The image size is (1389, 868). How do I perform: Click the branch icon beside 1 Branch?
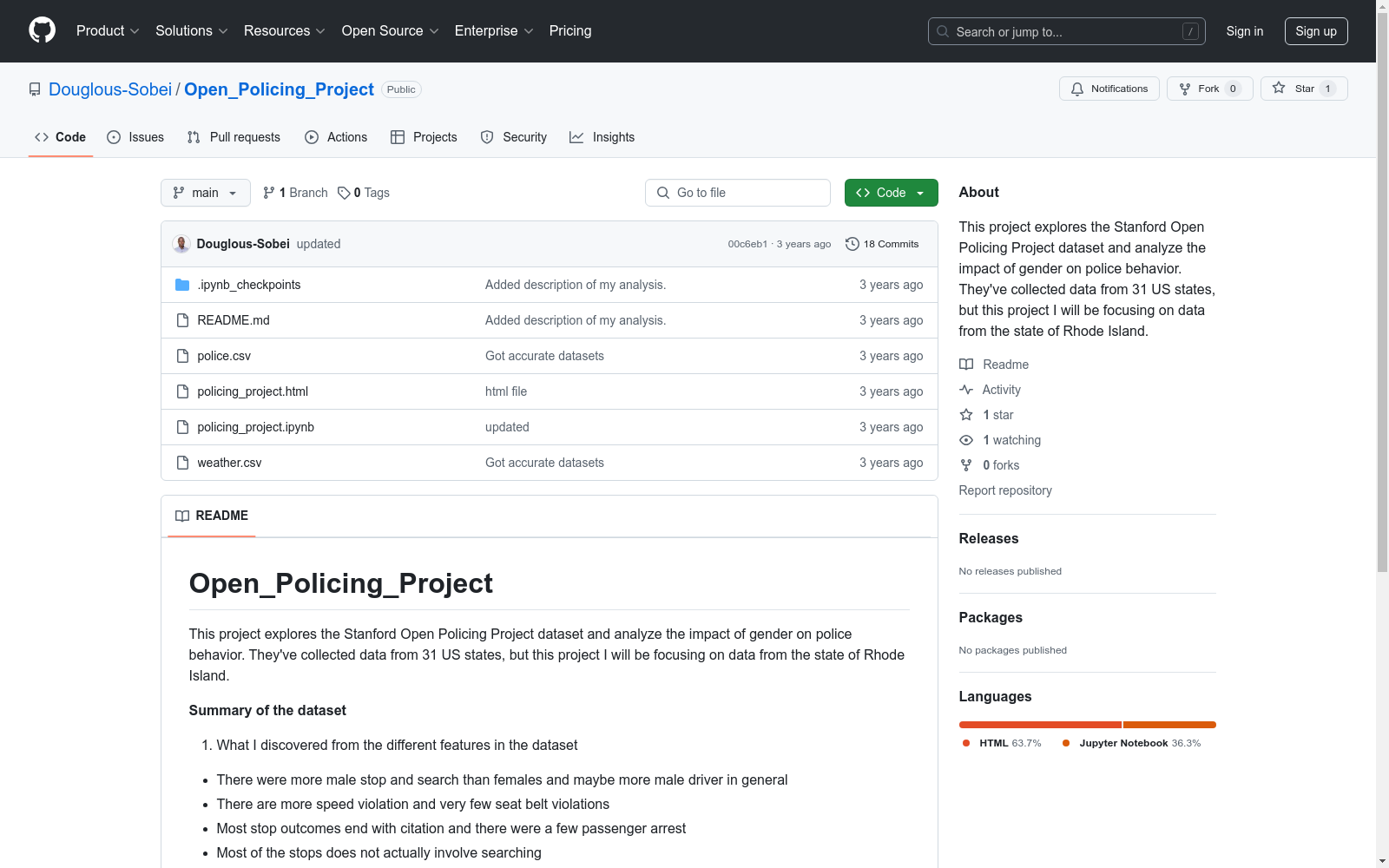click(269, 193)
